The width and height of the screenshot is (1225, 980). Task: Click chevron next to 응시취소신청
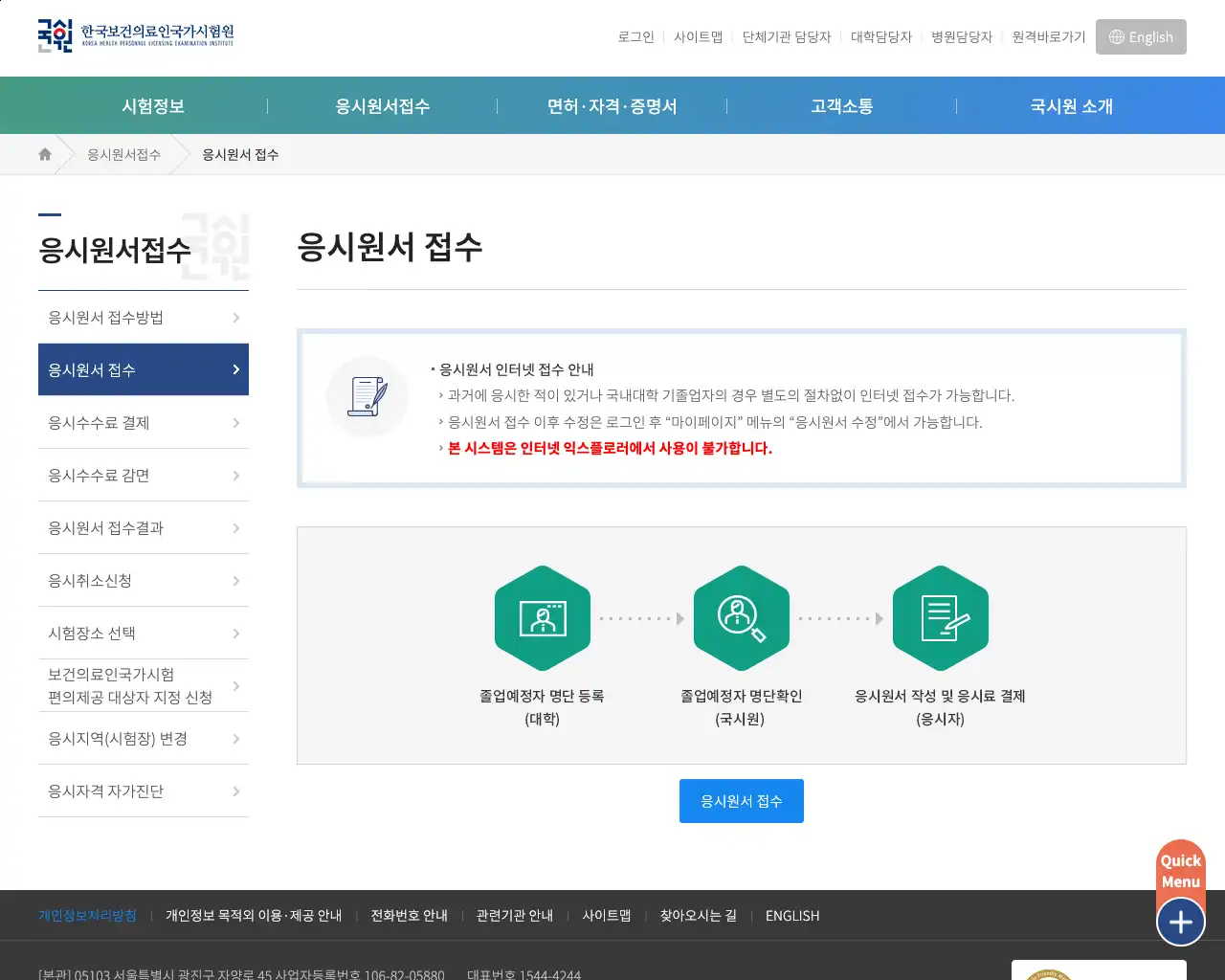pos(236,581)
